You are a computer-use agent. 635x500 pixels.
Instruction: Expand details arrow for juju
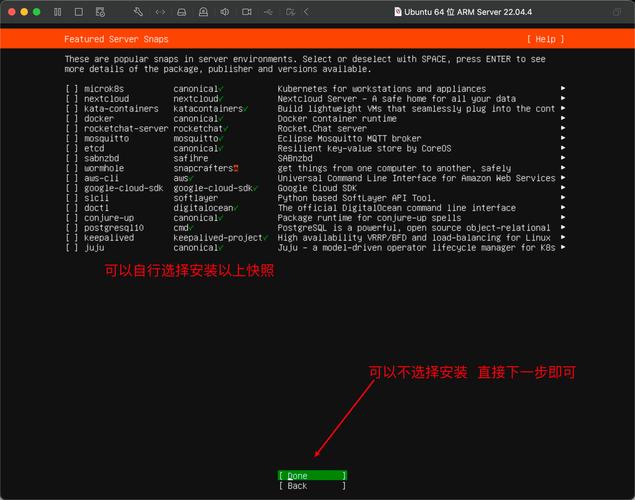pyautogui.click(x=563, y=247)
